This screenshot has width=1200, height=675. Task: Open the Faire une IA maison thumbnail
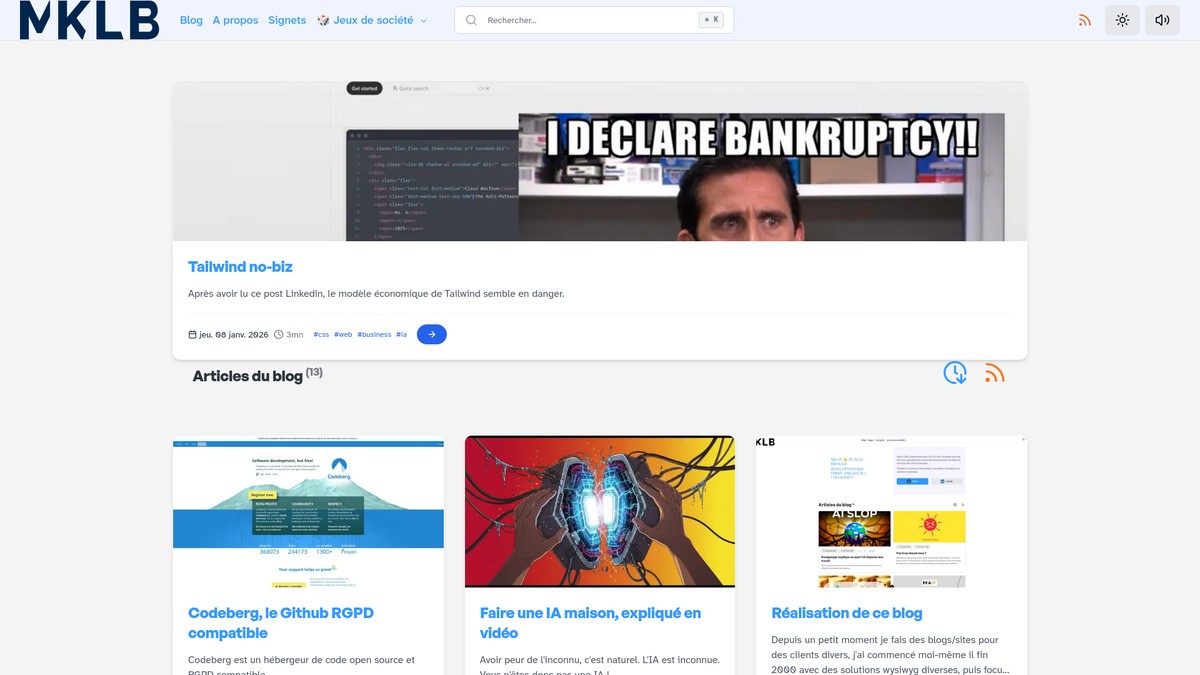(x=600, y=512)
